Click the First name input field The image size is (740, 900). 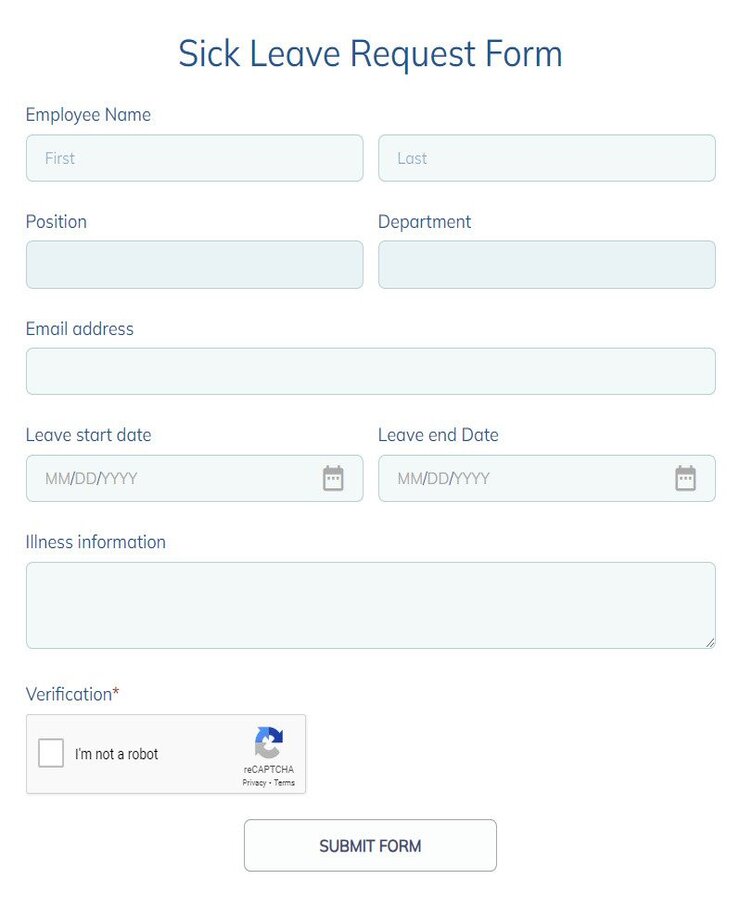(194, 158)
